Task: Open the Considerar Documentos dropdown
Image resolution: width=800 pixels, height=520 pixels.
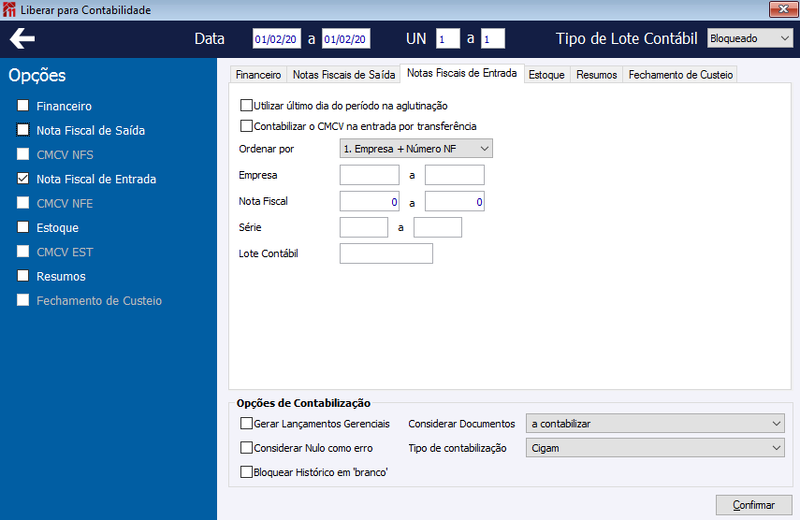Action: [x=655, y=424]
